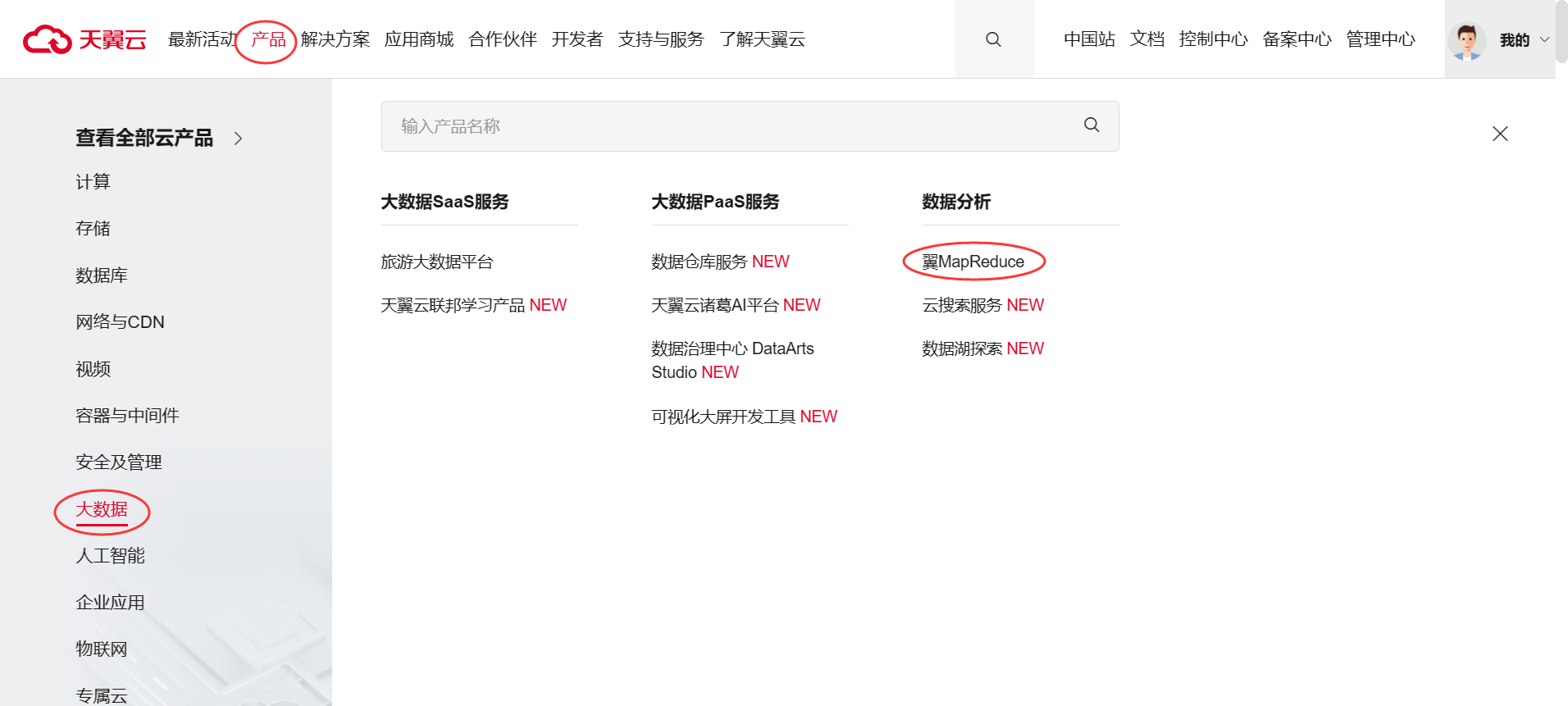Go to 文档 documentation link

point(1147,39)
